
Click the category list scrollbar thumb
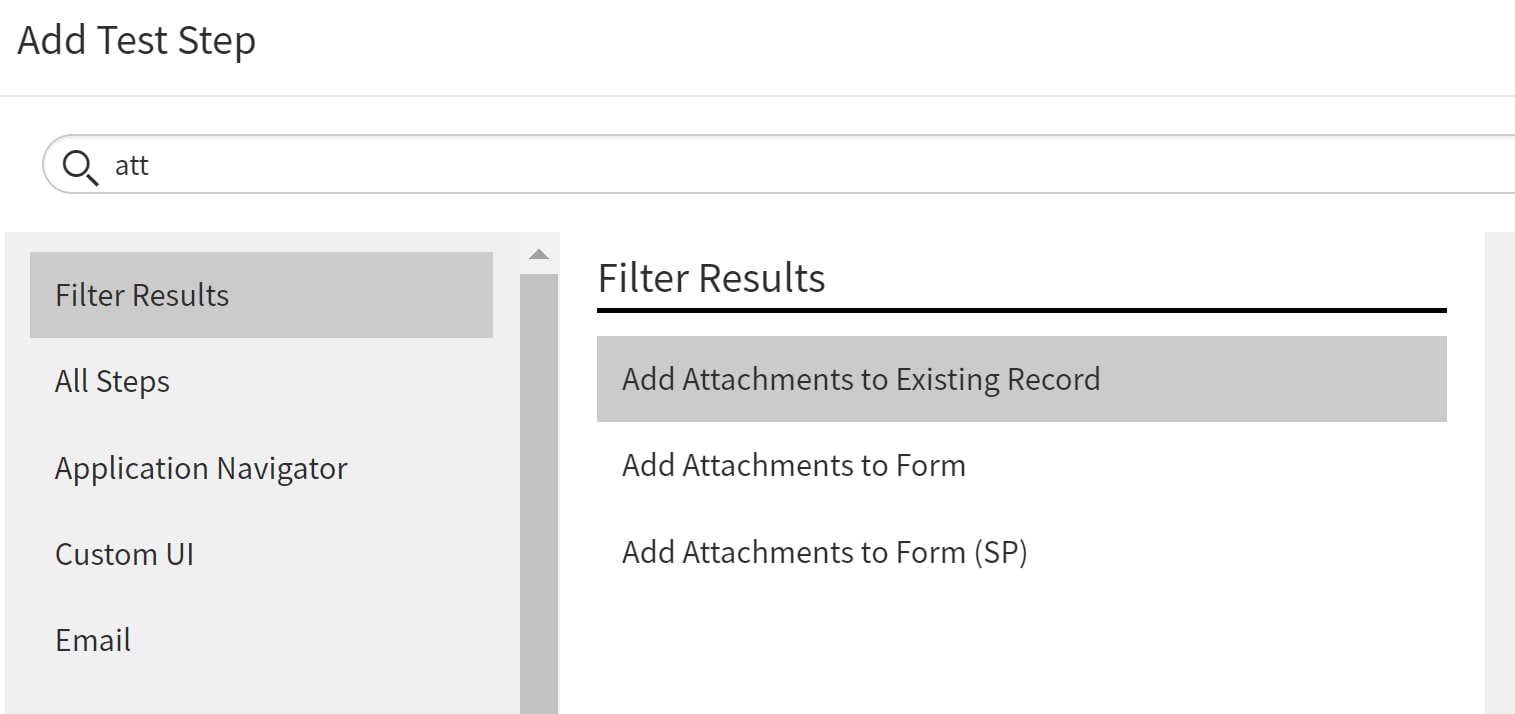pos(539,493)
